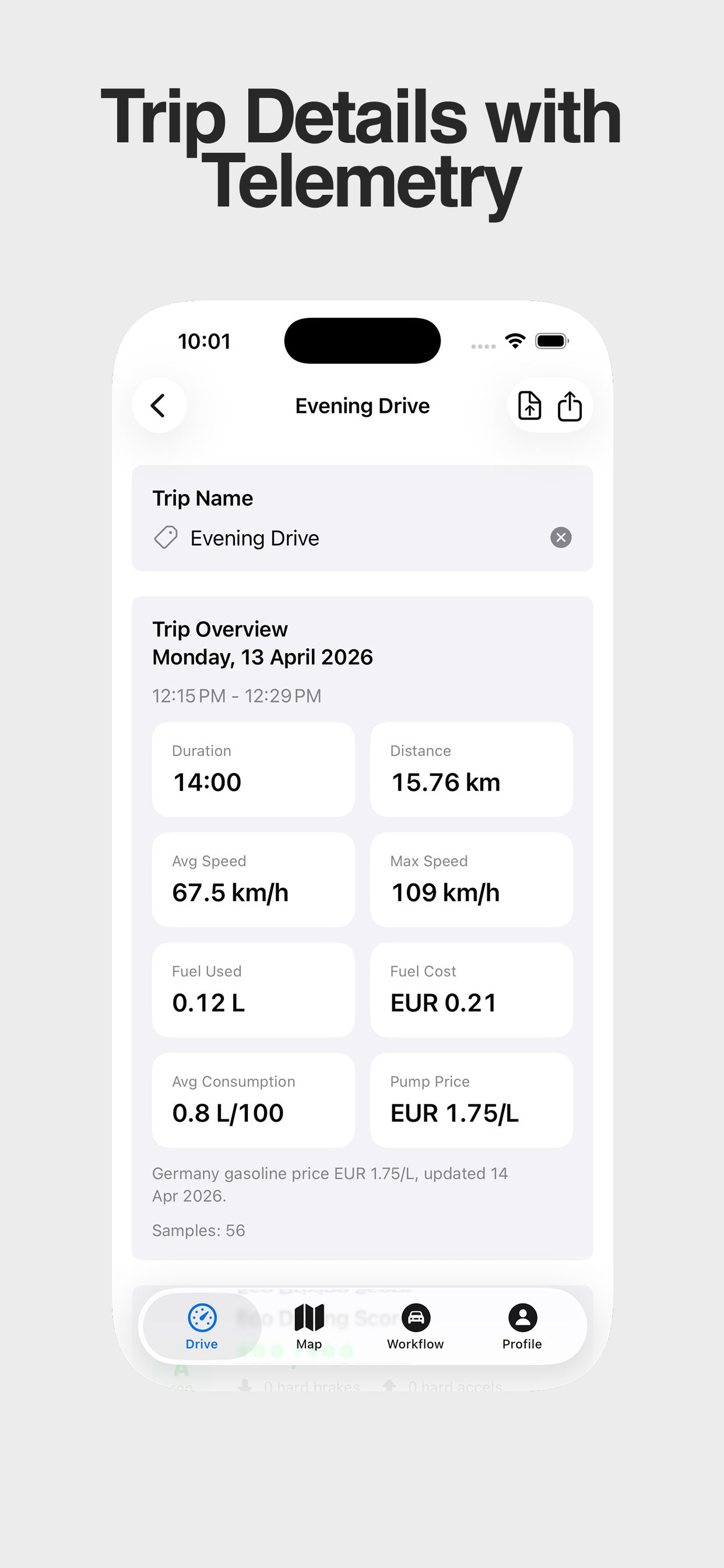Edit the Evening Drive name field
This screenshot has height=1568, width=724.
(x=365, y=538)
